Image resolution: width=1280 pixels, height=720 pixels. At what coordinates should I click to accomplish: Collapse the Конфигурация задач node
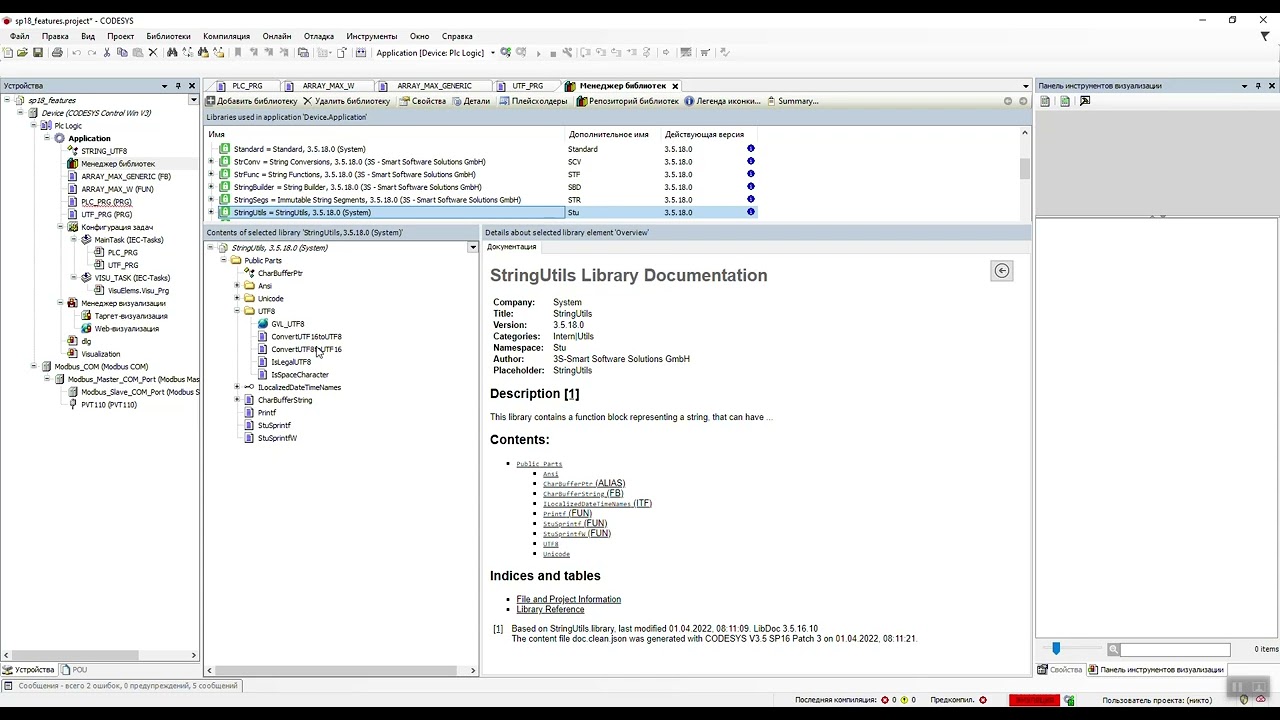(x=60, y=227)
